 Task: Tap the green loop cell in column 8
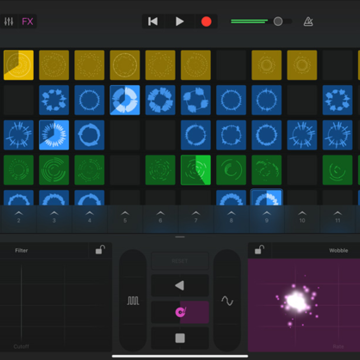pos(231,170)
